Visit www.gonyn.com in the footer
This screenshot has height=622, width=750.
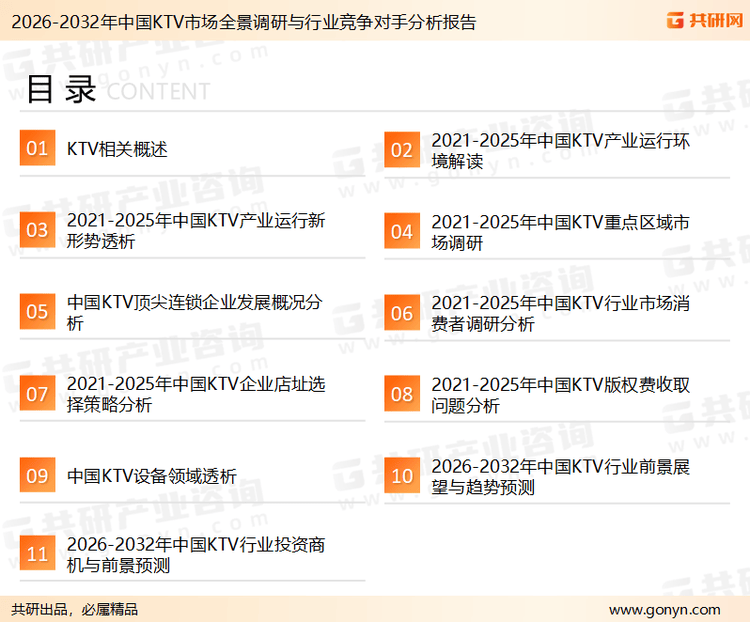pos(664,609)
